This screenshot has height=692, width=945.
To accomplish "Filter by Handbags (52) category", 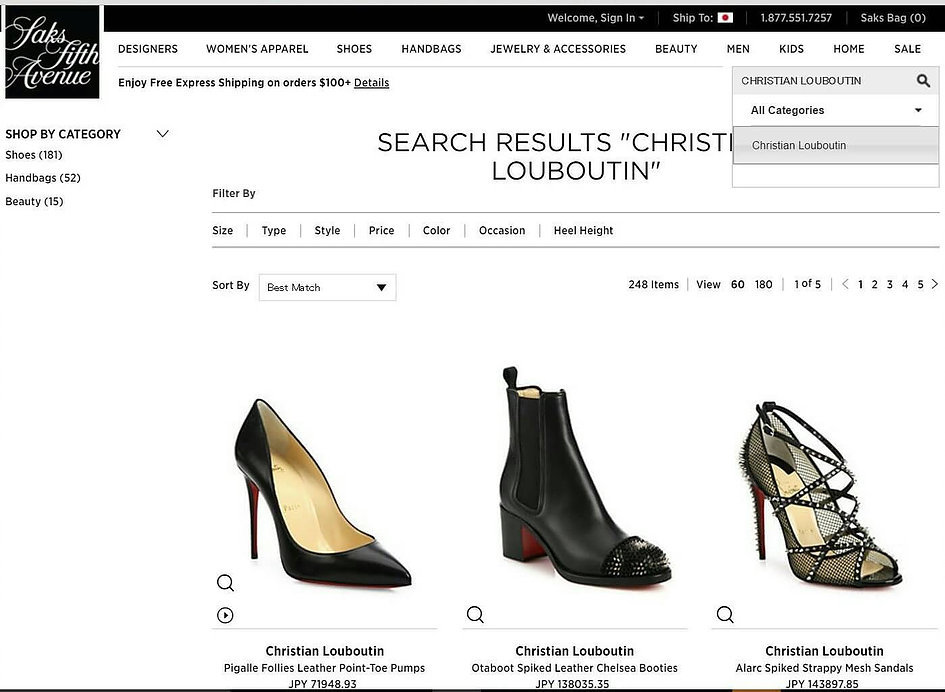I will point(43,178).
